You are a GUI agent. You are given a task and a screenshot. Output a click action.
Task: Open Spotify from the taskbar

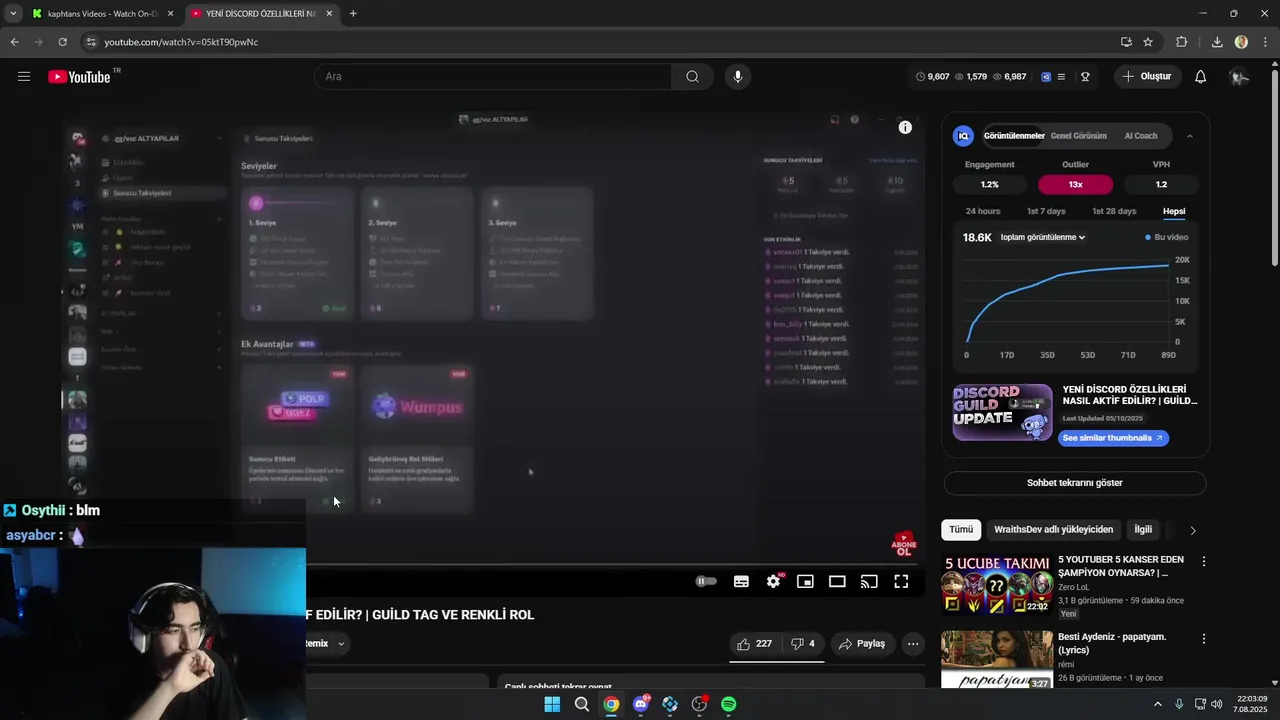728,704
